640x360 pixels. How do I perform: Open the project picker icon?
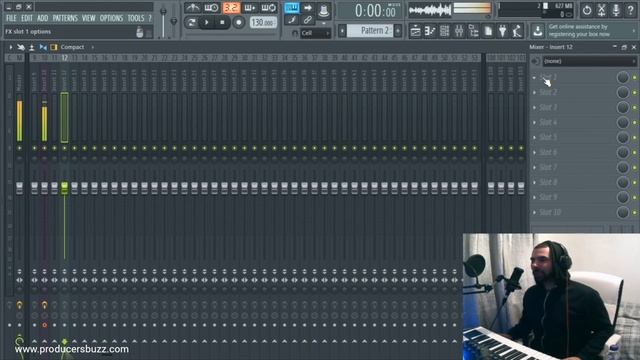[488, 31]
